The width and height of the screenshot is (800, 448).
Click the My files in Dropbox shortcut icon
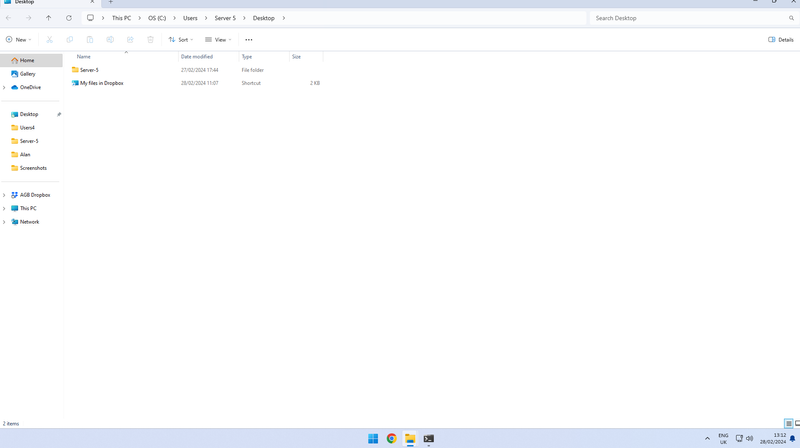[75, 83]
